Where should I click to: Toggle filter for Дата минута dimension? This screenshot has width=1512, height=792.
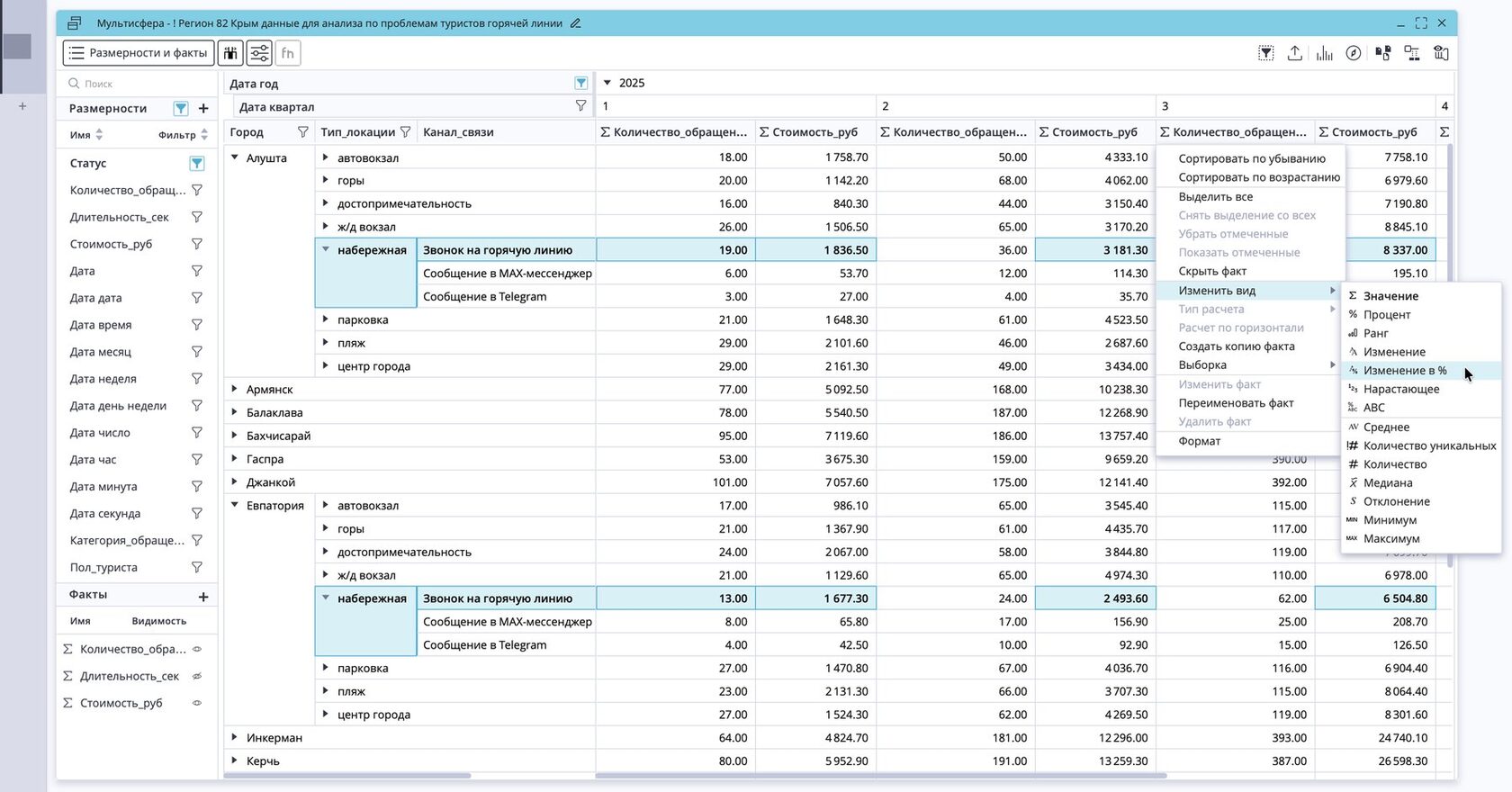pos(197,487)
